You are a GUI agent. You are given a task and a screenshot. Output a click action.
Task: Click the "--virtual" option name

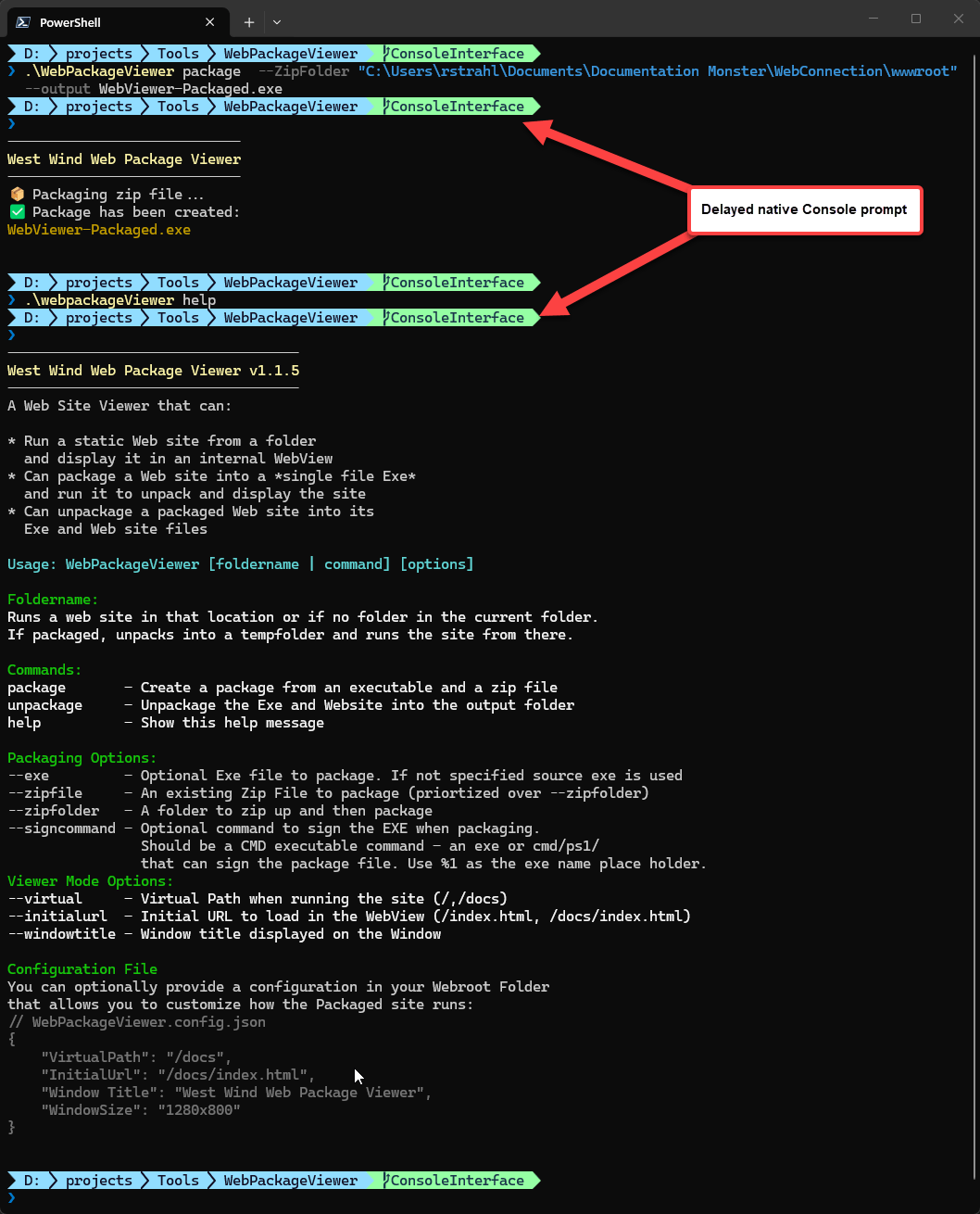[x=44, y=899]
